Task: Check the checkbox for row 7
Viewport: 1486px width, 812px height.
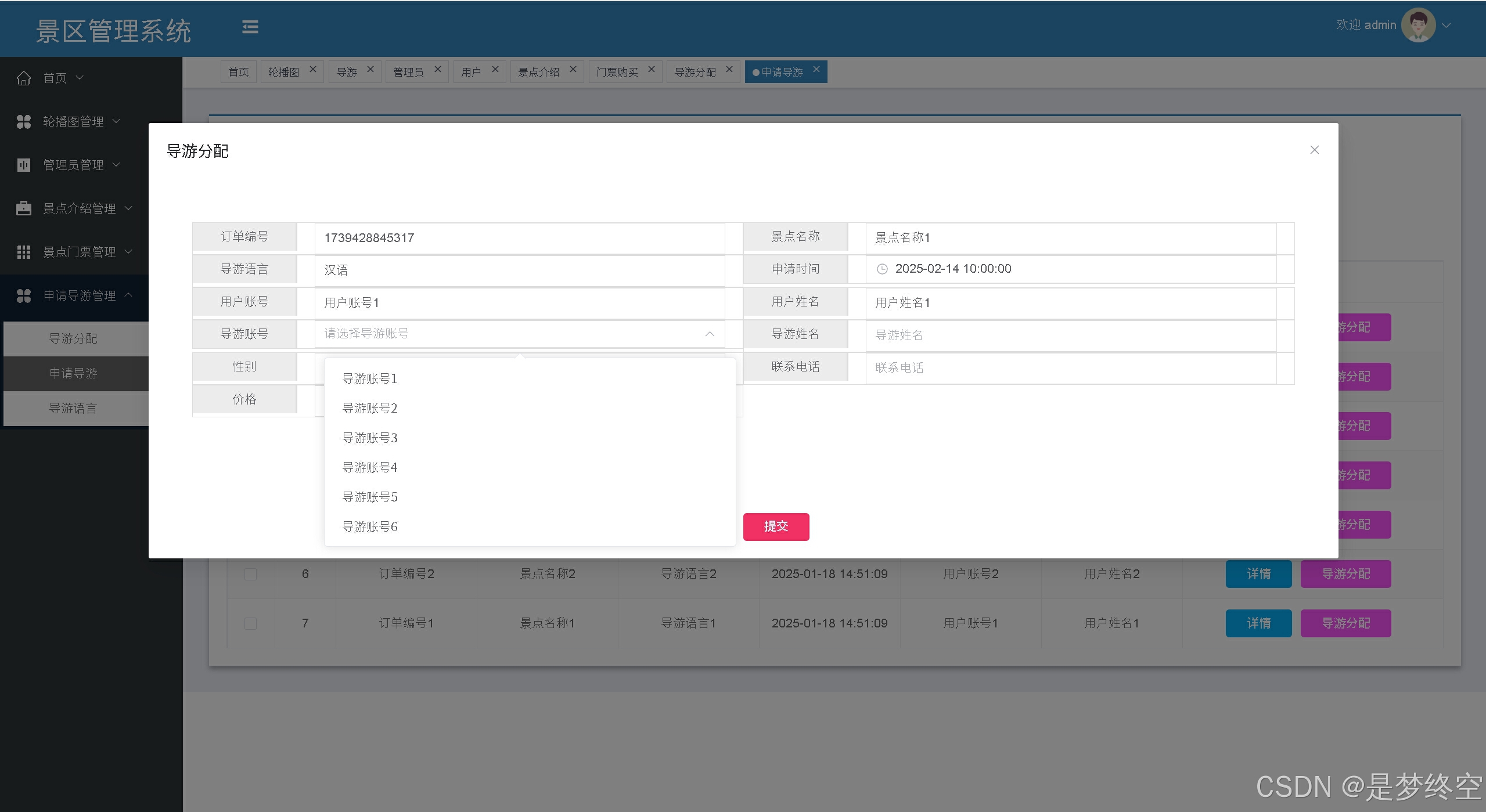Action: [250, 623]
